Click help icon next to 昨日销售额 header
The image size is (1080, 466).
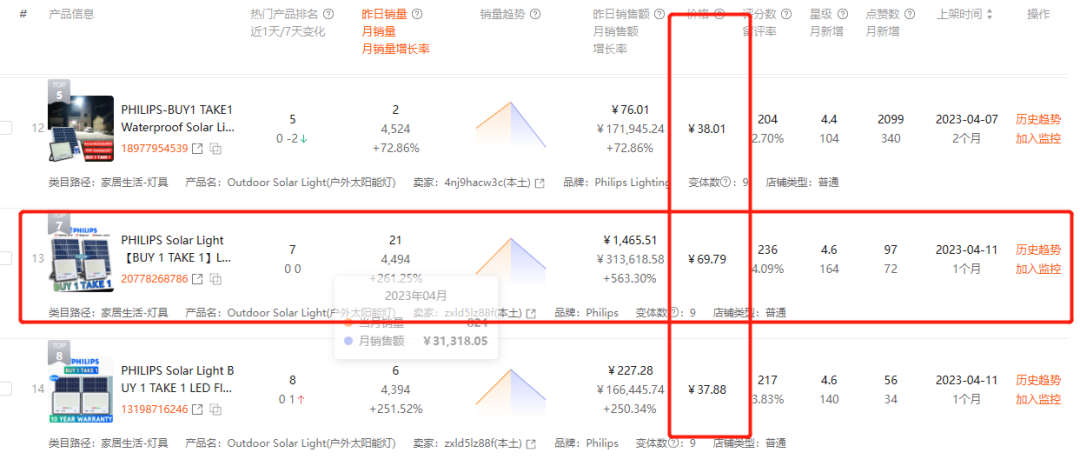click(659, 14)
